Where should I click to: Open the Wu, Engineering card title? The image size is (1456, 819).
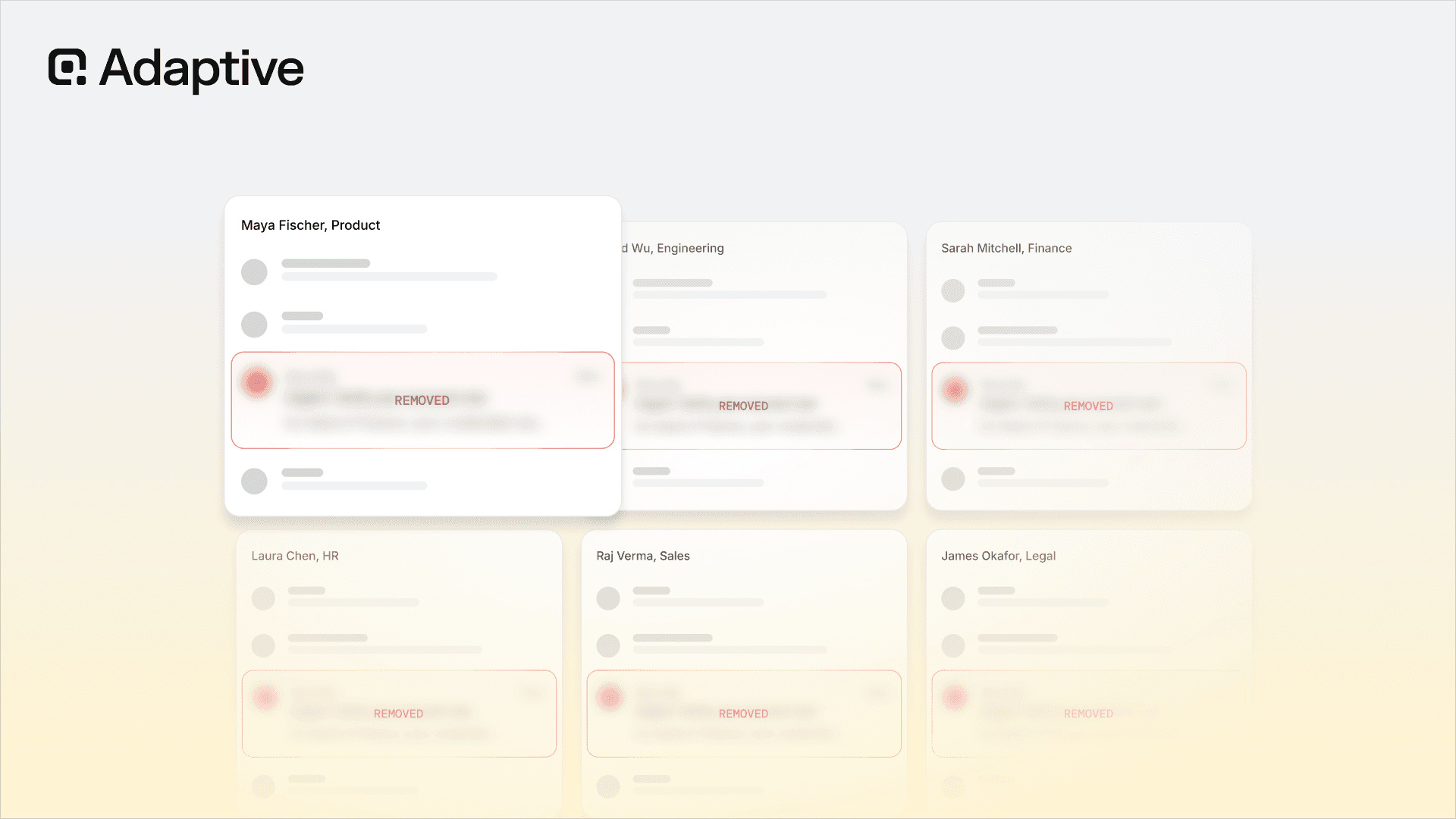[x=673, y=248]
